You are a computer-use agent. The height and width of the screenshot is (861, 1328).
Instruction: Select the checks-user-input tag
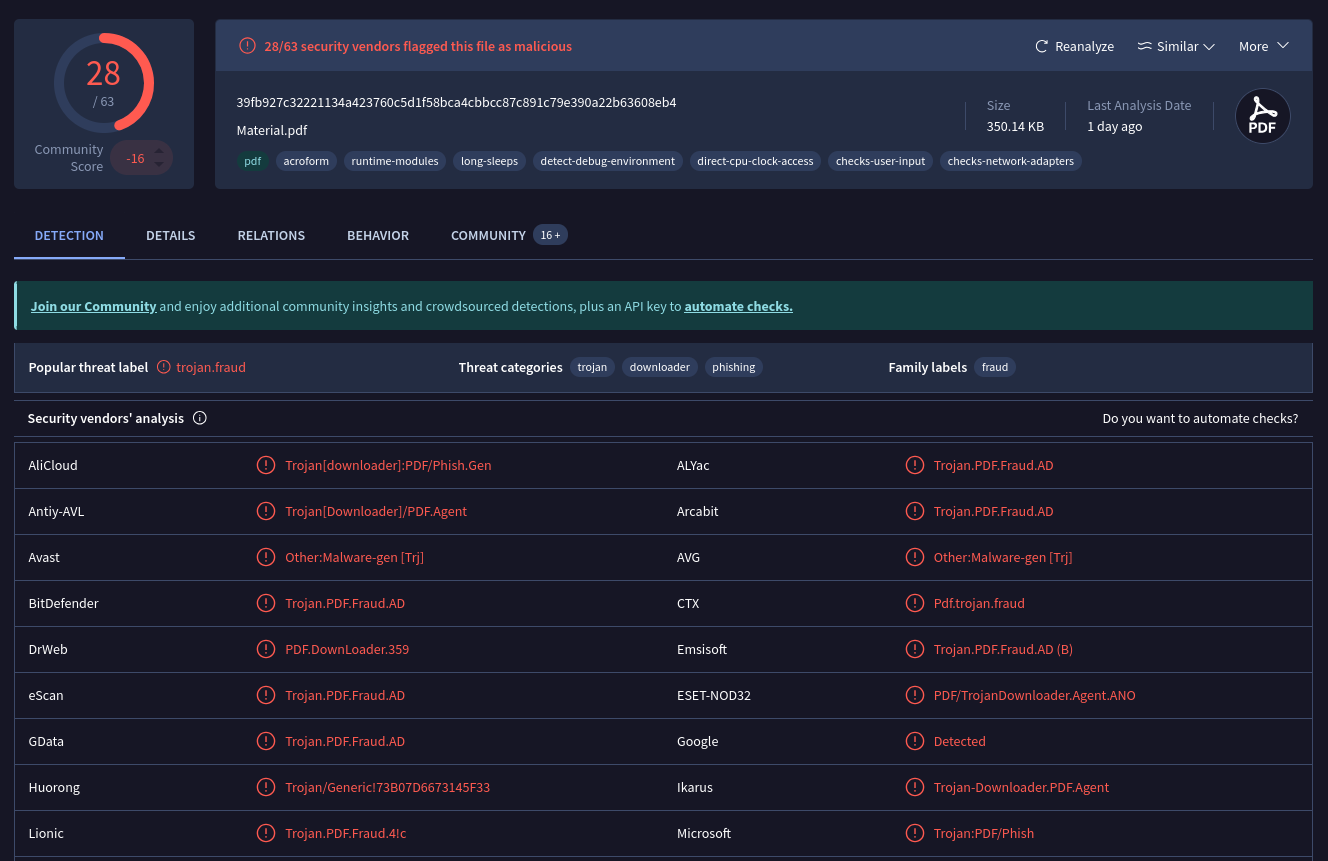coord(881,161)
